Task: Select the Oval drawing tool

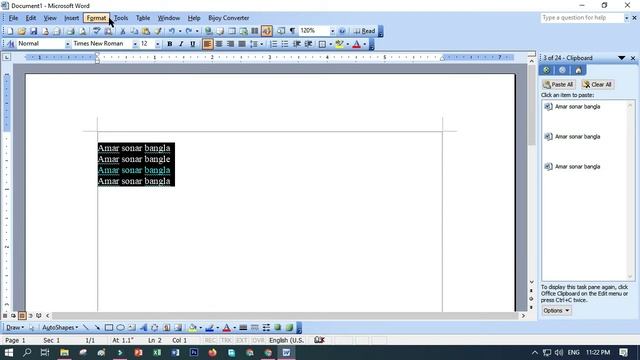Action: click(x=120, y=327)
